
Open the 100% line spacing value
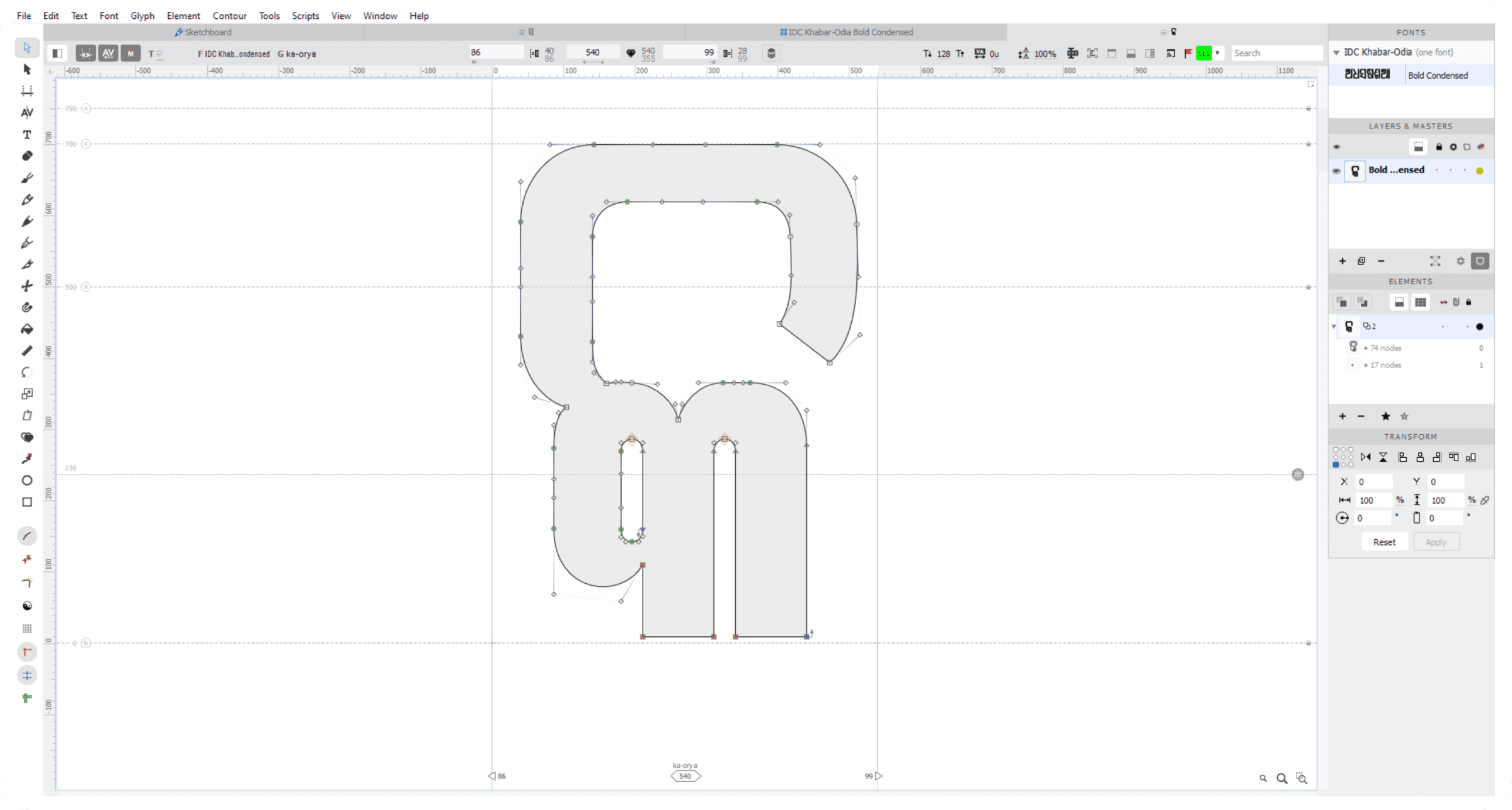1045,54
